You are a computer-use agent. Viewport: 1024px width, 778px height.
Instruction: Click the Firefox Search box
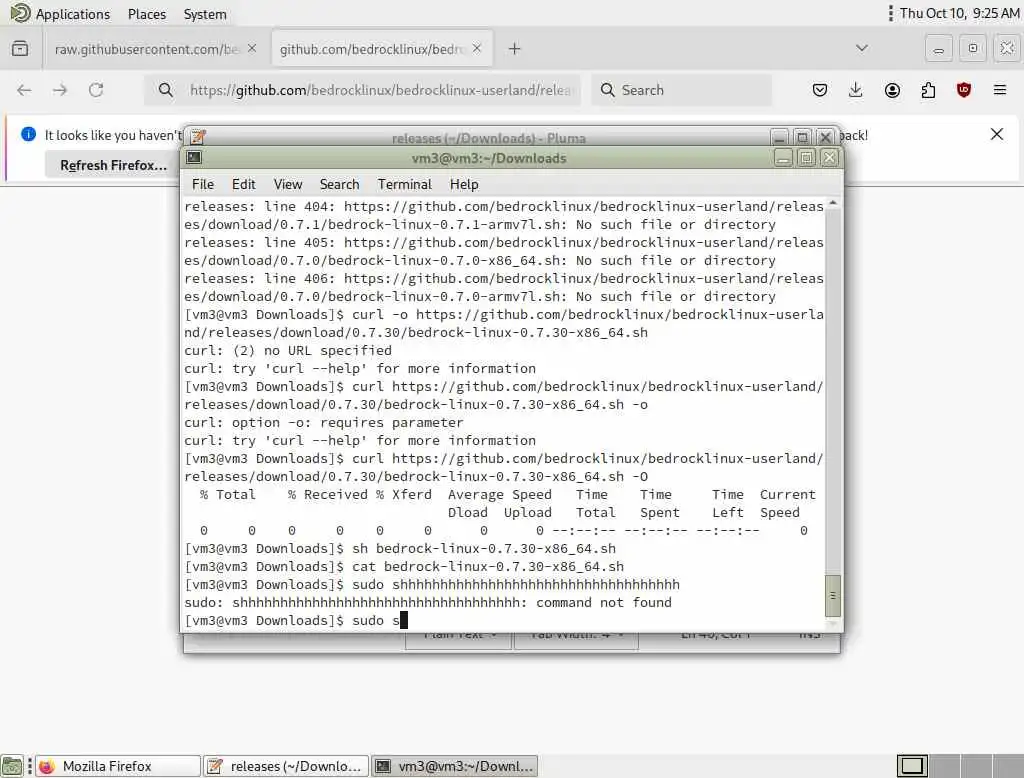click(x=682, y=90)
